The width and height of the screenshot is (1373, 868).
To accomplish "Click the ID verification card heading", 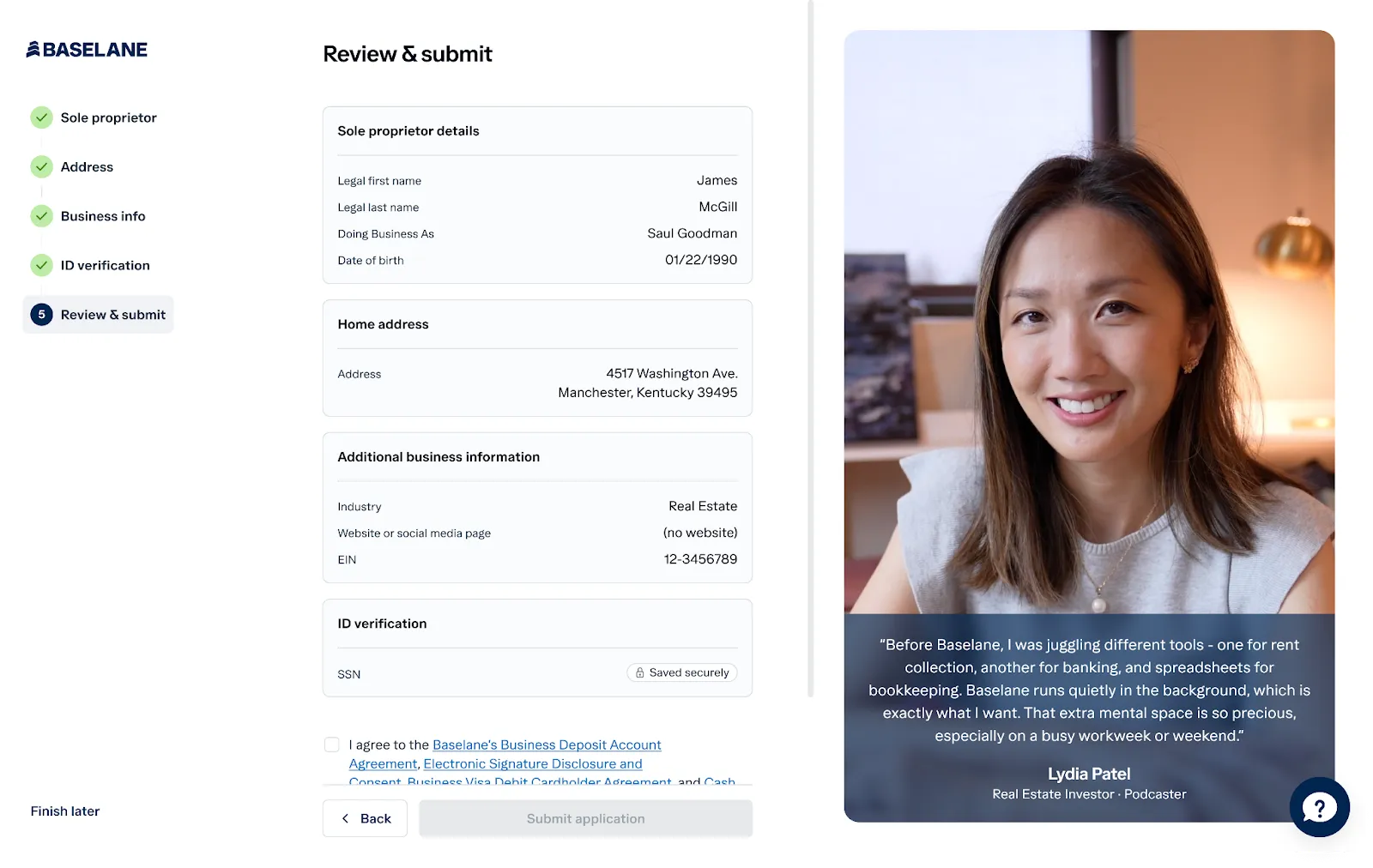I will tap(382, 624).
